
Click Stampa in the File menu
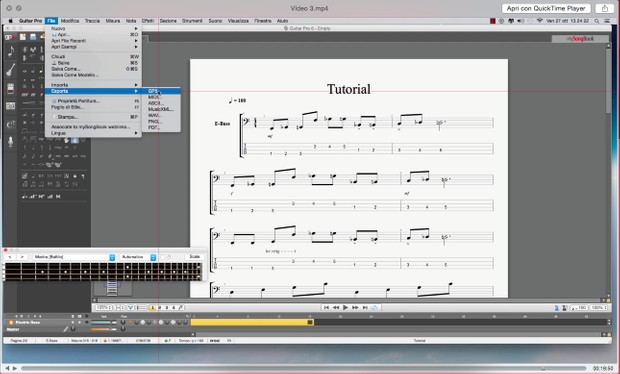[93, 117]
